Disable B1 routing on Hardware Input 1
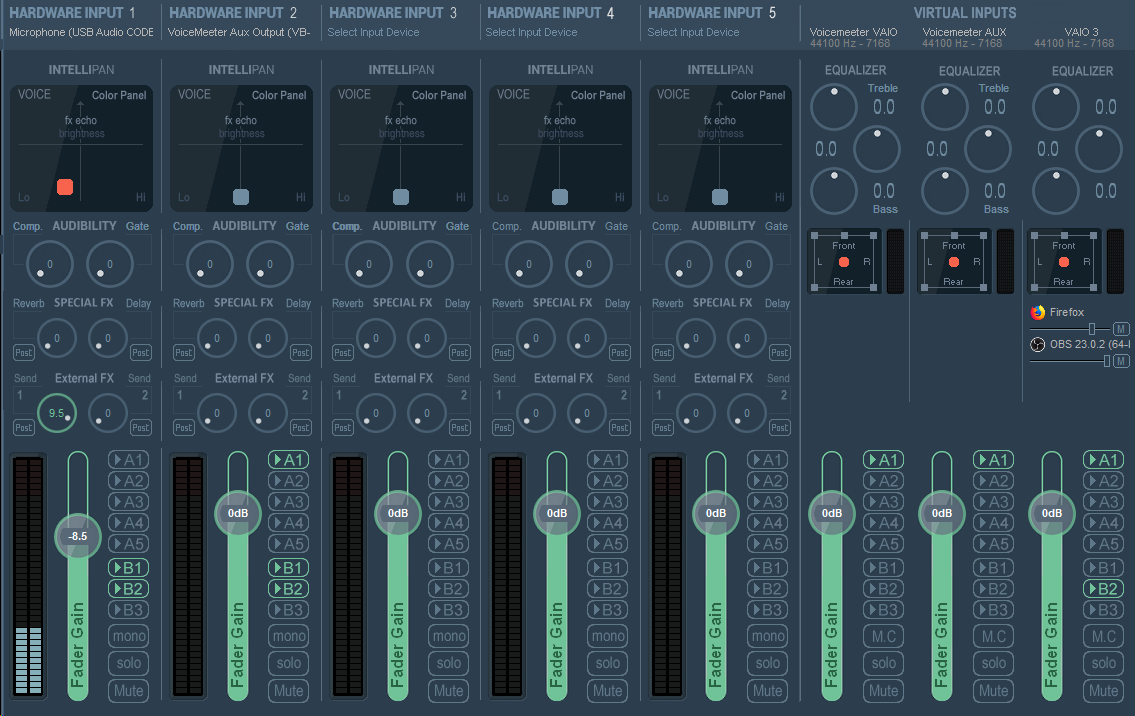The height and width of the screenshot is (716, 1135). tap(129, 568)
